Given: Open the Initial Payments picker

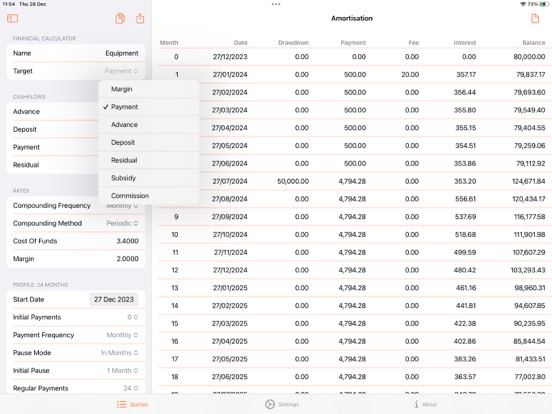Looking at the screenshot, I should (x=132, y=317).
